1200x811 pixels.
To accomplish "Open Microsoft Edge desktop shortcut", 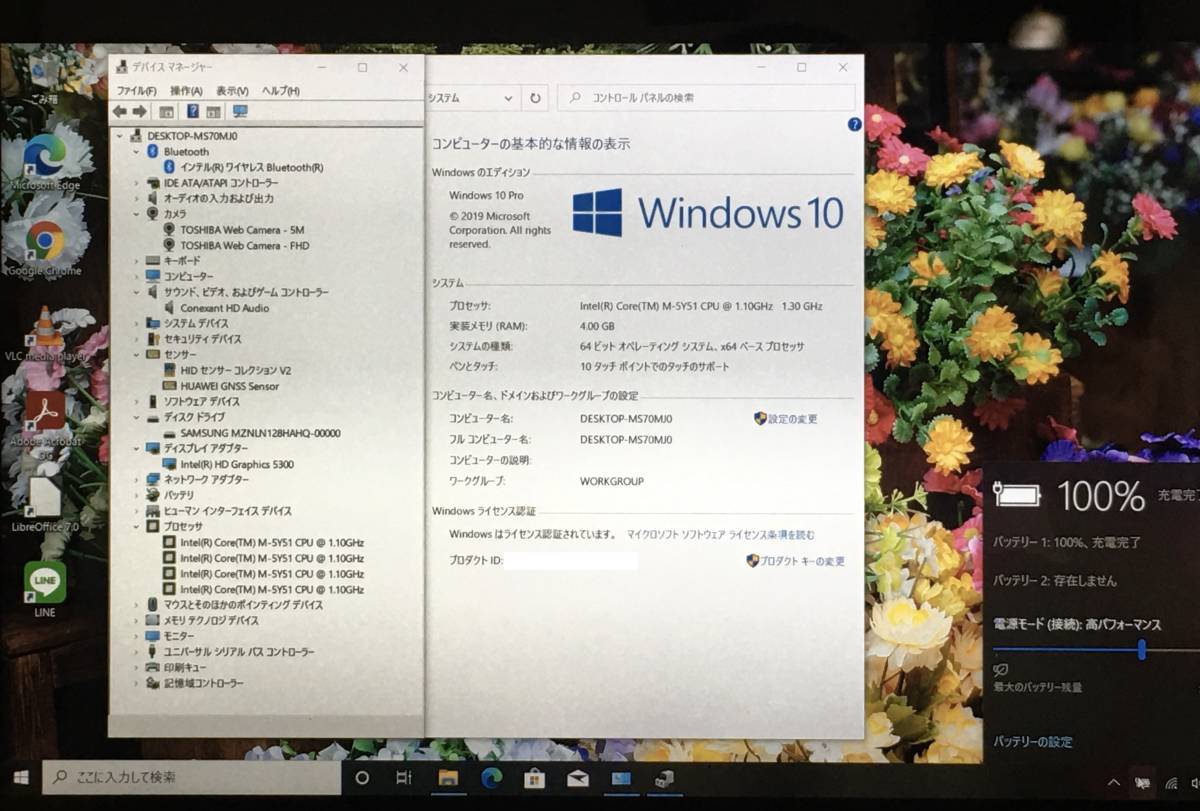I will pos(45,160).
